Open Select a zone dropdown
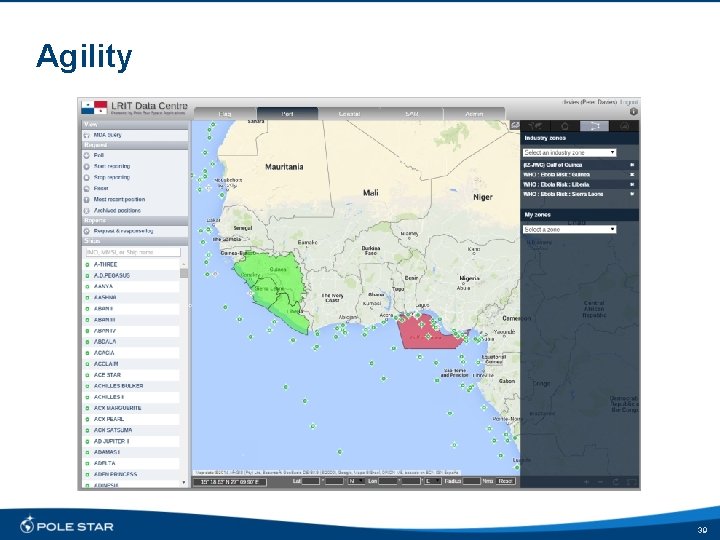Screen dimensions: 720x540 coord(569,229)
